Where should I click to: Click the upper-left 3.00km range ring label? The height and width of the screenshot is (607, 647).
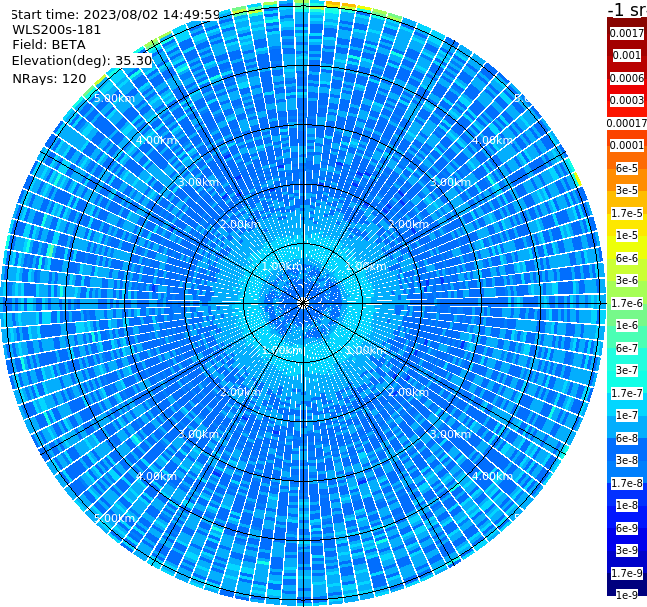pos(198,182)
